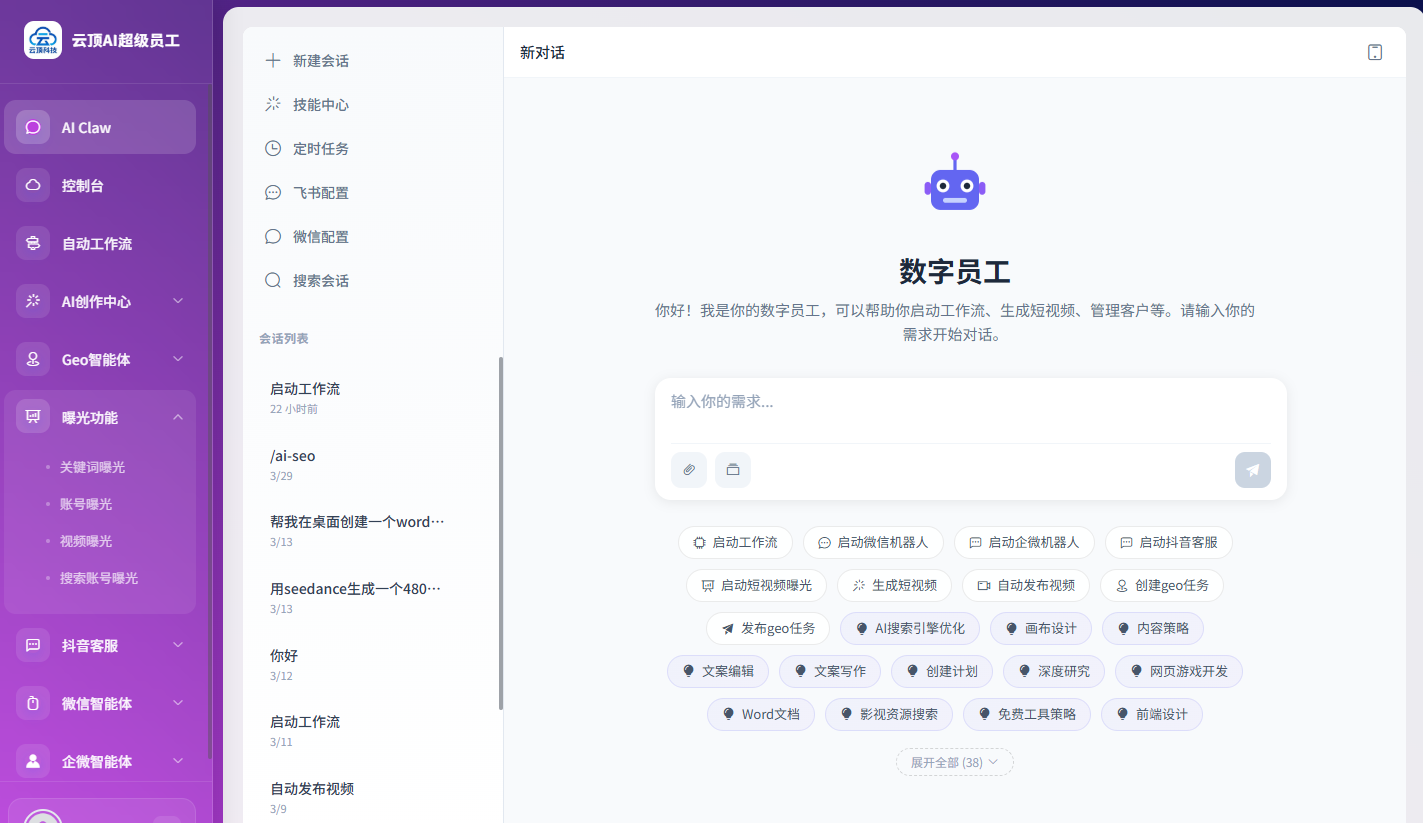Open 自动发布视频 conversation from 3/9
This screenshot has height=823, width=1423.
[x=372, y=797]
